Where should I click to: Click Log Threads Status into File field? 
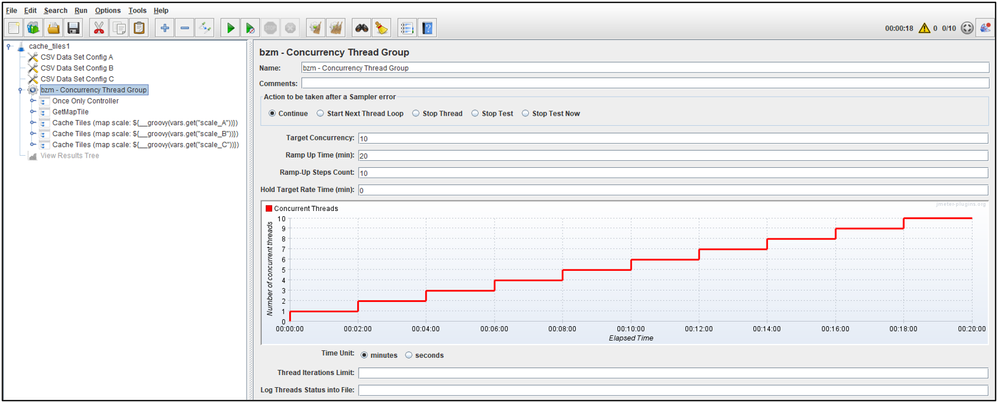click(673, 390)
